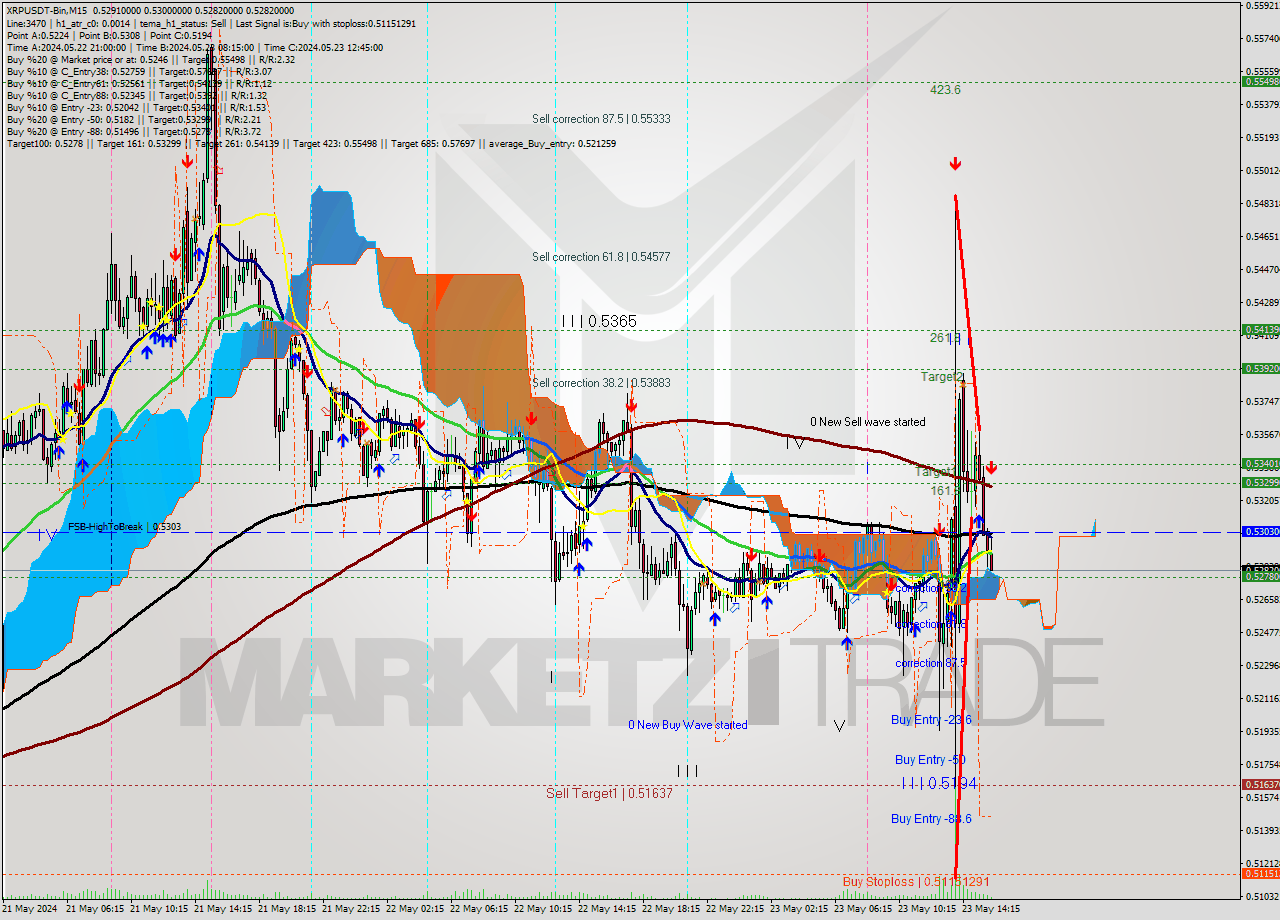Click the '21 May 22:15' time label
This screenshot has height=920, width=1280.
pos(352,909)
